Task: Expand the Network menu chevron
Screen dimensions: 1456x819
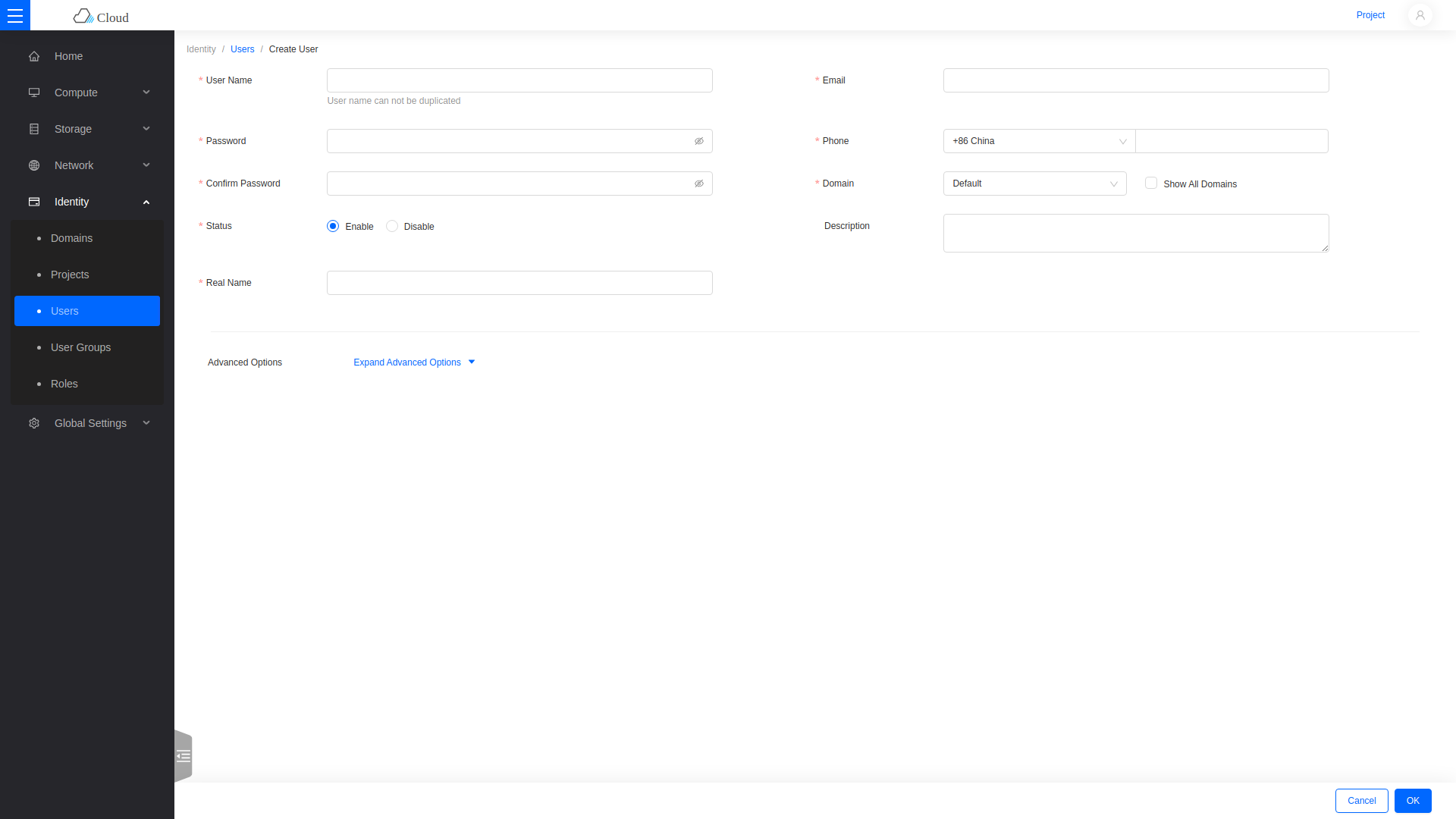Action: pyautogui.click(x=146, y=165)
